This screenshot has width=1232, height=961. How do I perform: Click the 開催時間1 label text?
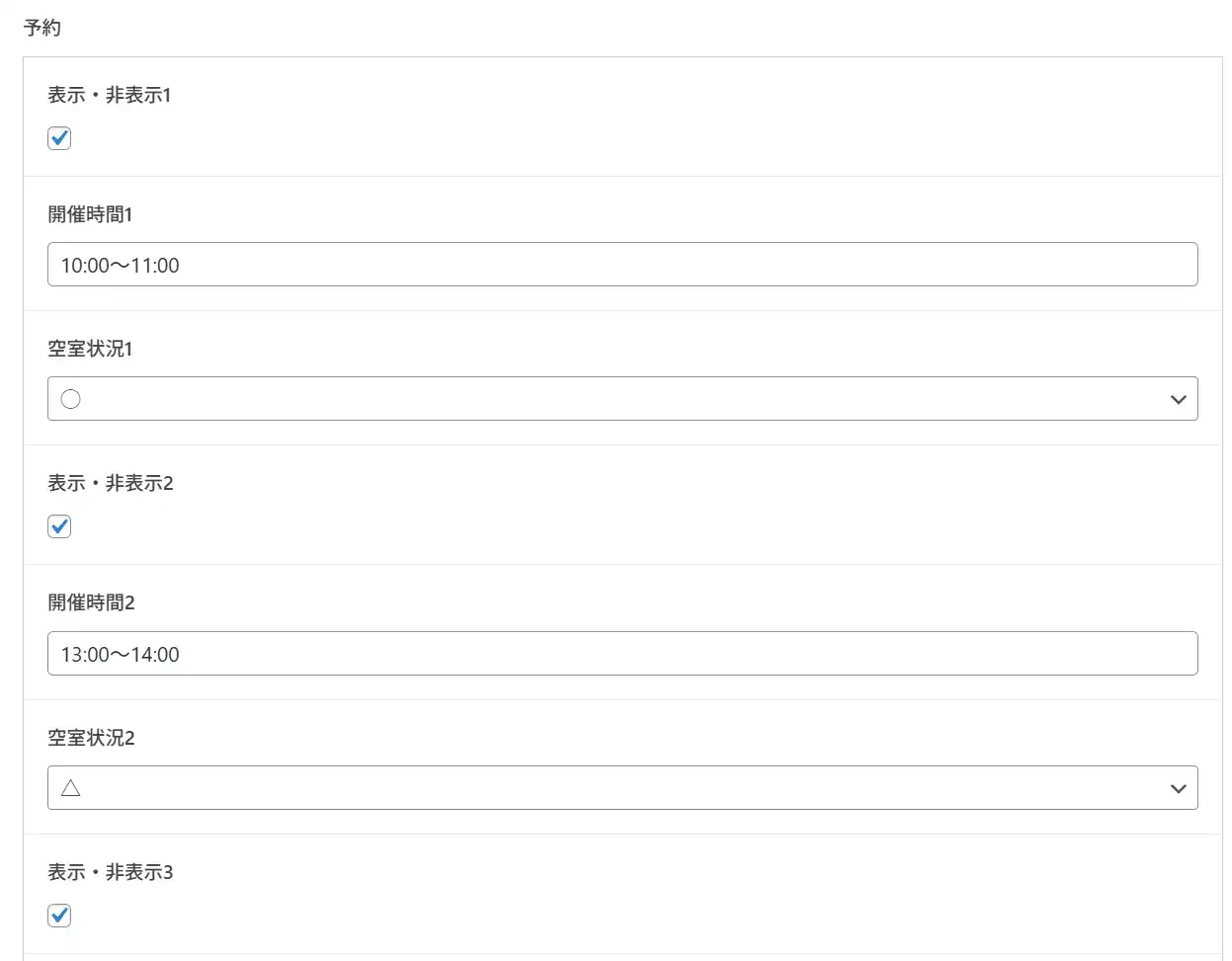pyautogui.click(x=90, y=214)
